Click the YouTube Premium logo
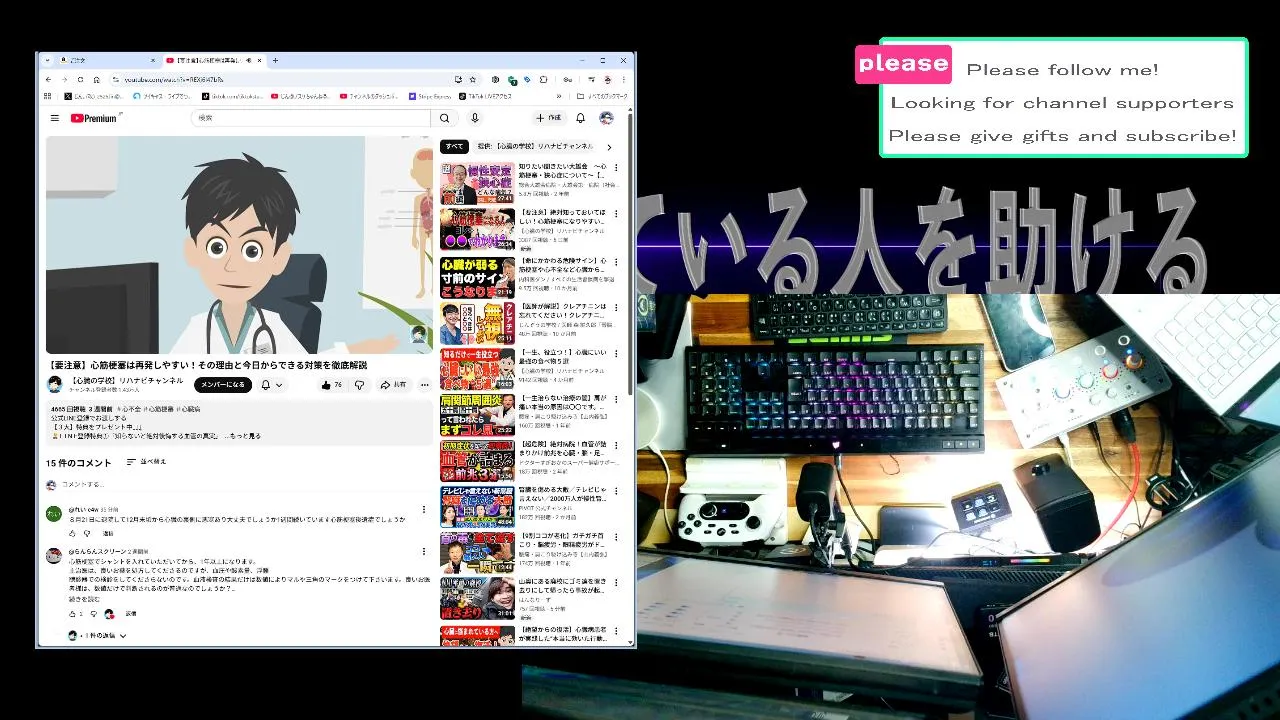 pyautogui.click(x=94, y=118)
